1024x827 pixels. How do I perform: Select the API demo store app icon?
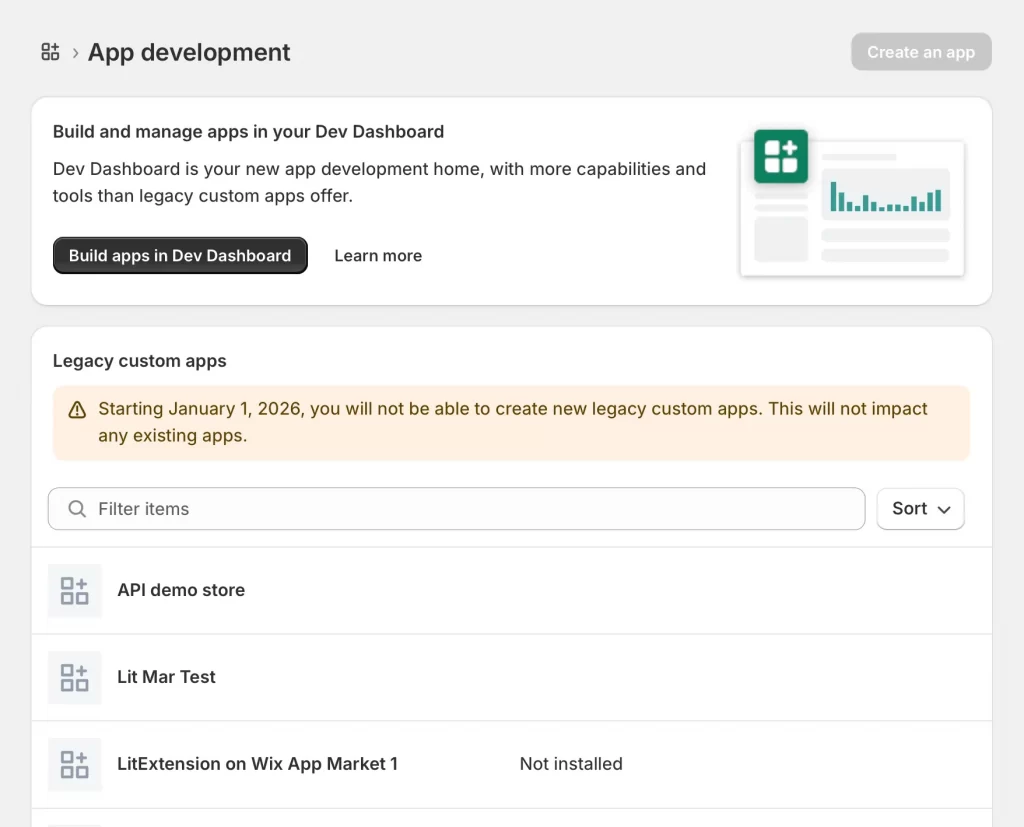pyautogui.click(x=74, y=590)
